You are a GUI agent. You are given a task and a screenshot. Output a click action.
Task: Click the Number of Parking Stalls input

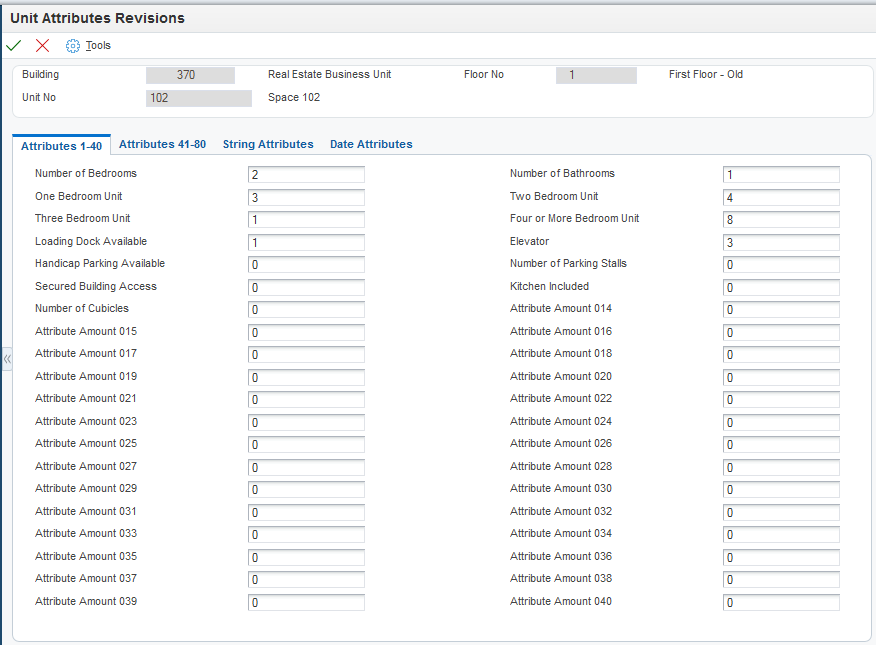[x=781, y=265]
